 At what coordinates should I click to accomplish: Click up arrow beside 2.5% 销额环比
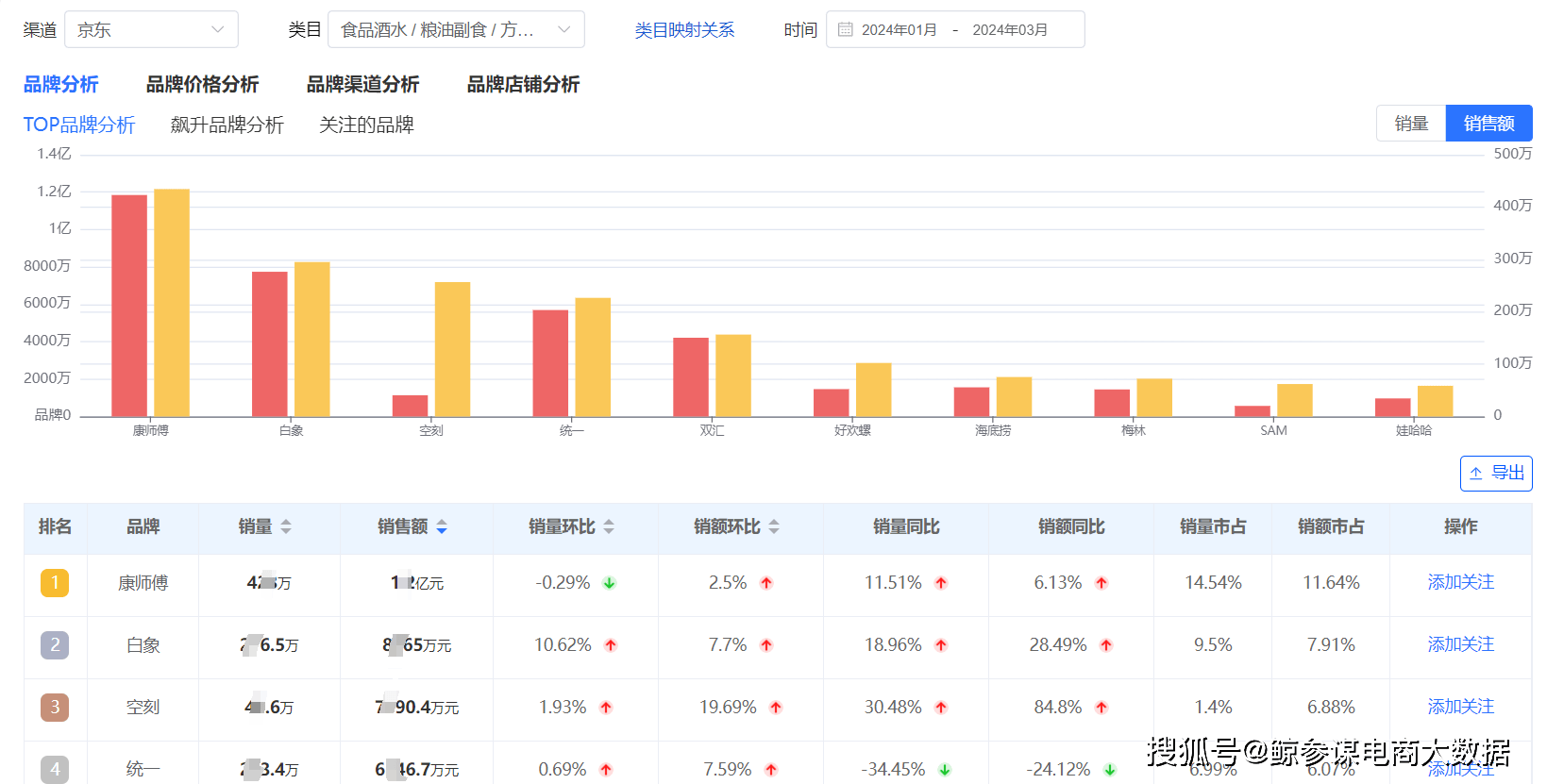[766, 583]
